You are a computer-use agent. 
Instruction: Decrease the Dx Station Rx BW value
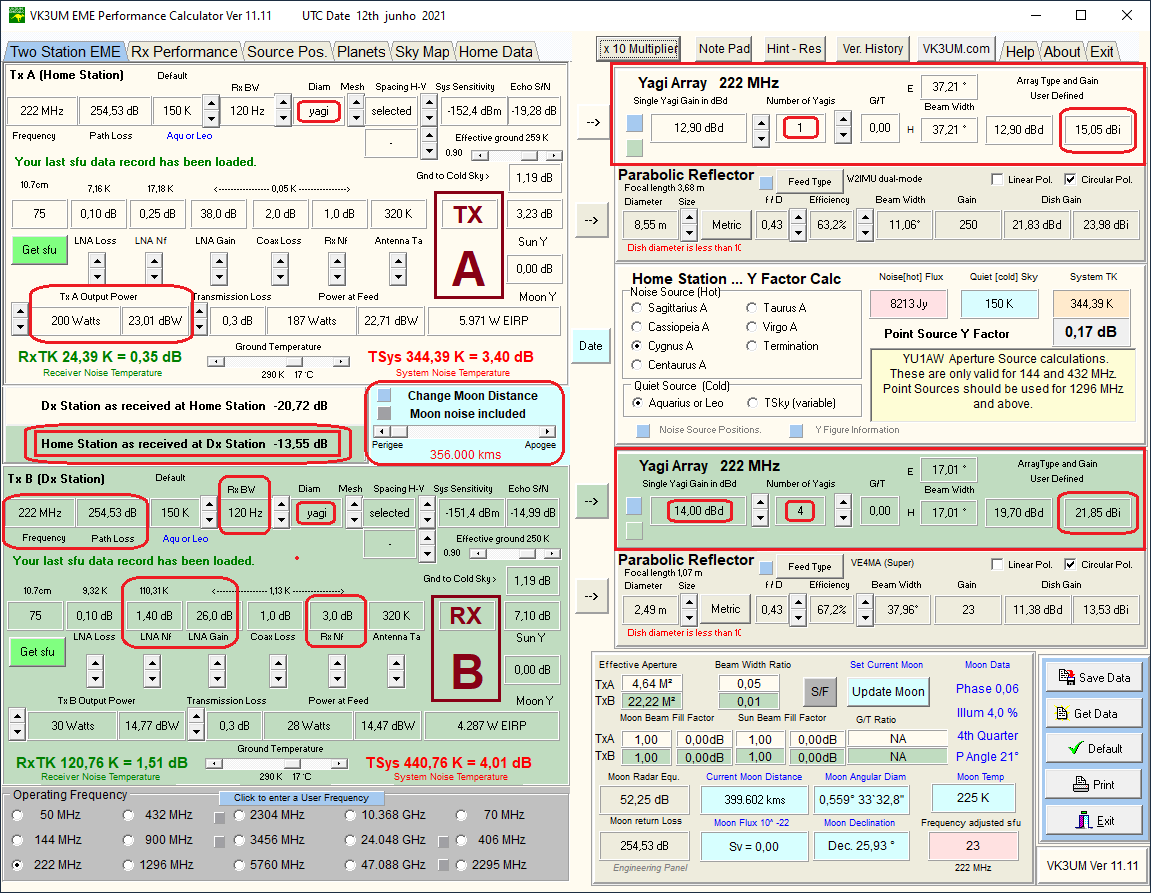pos(283,521)
